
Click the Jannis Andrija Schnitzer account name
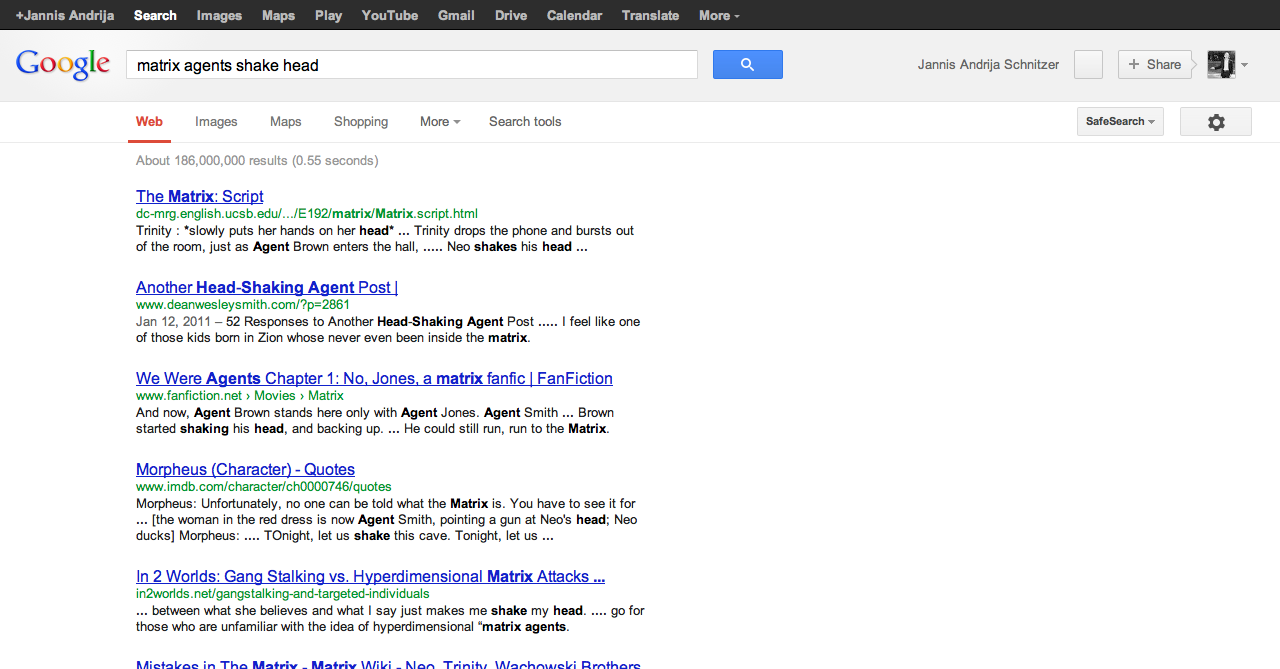tap(988, 64)
